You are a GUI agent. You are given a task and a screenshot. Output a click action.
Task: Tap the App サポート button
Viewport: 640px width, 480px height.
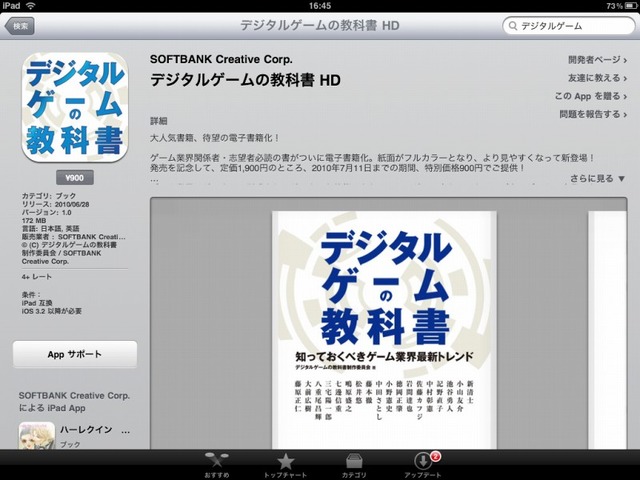point(75,354)
